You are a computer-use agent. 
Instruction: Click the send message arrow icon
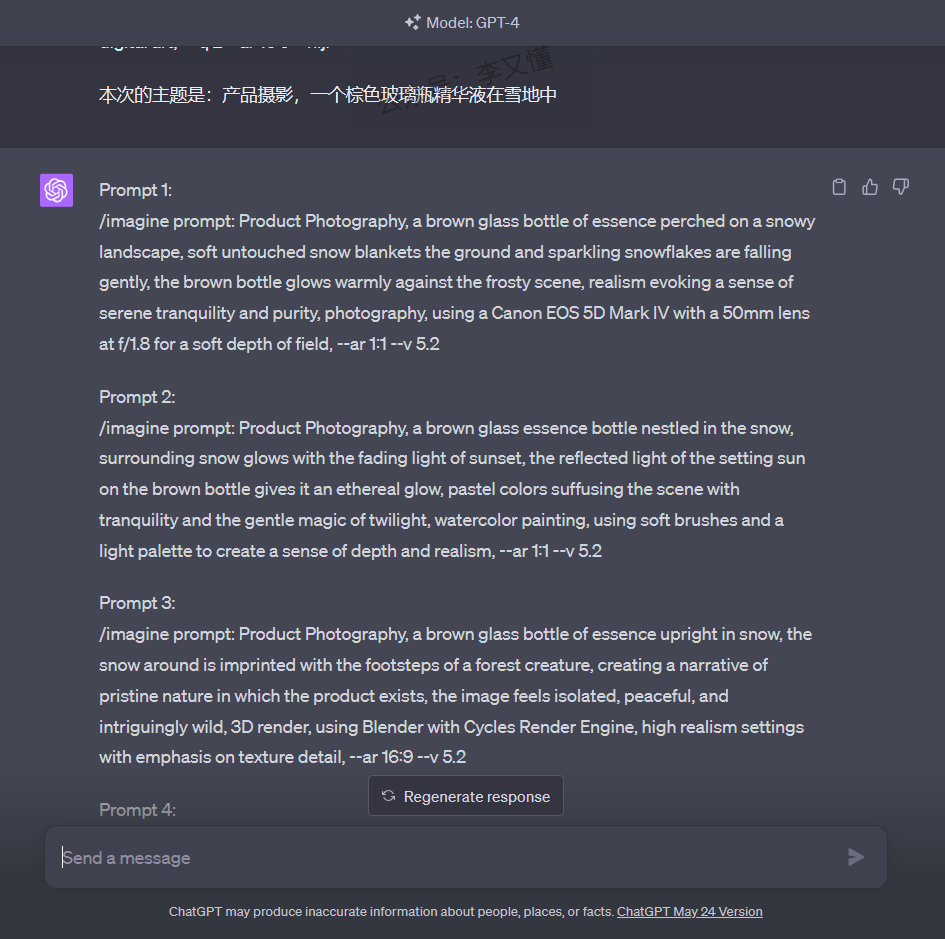pyautogui.click(x=855, y=857)
